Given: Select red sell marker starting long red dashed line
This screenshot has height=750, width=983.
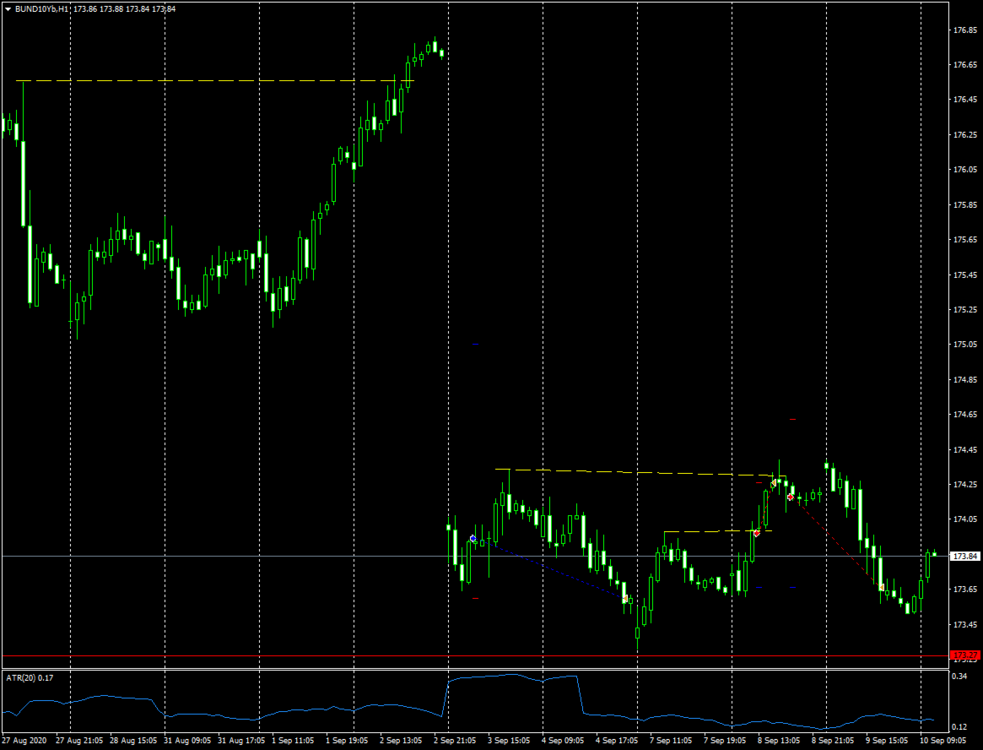Looking at the screenshot, I should [791, 497].
